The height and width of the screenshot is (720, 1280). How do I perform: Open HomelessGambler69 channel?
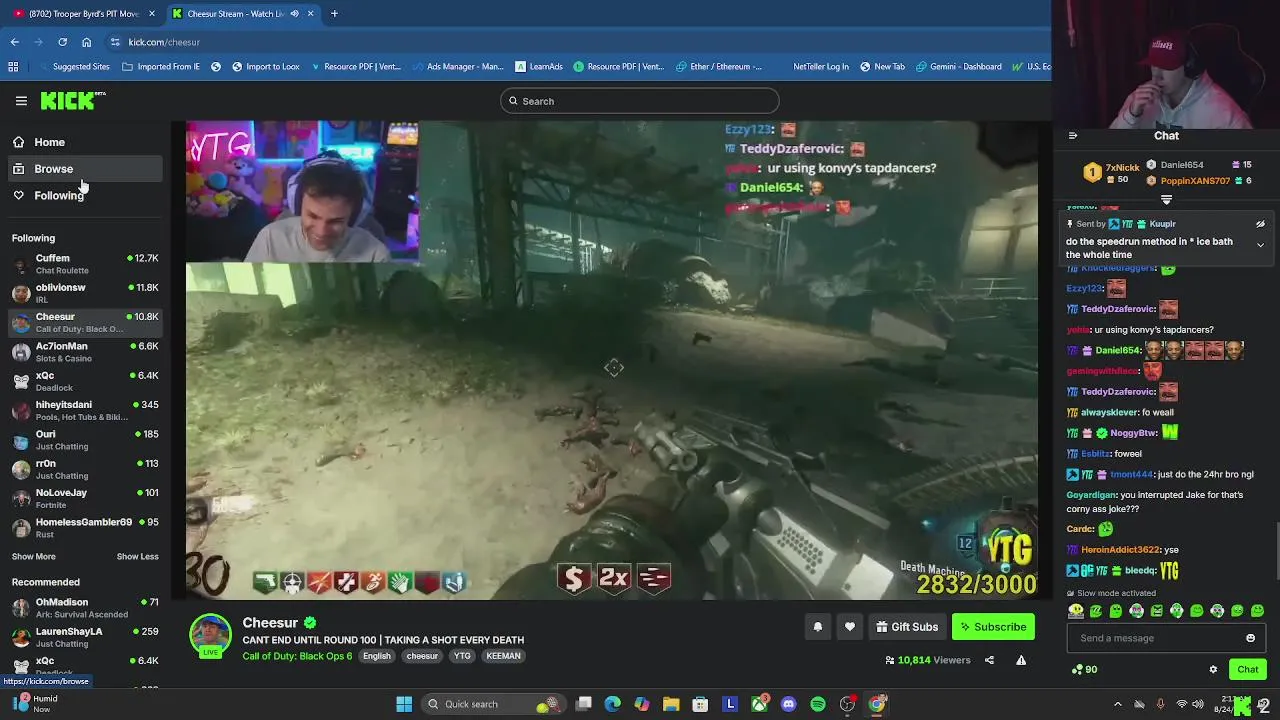tap(85, 527)
